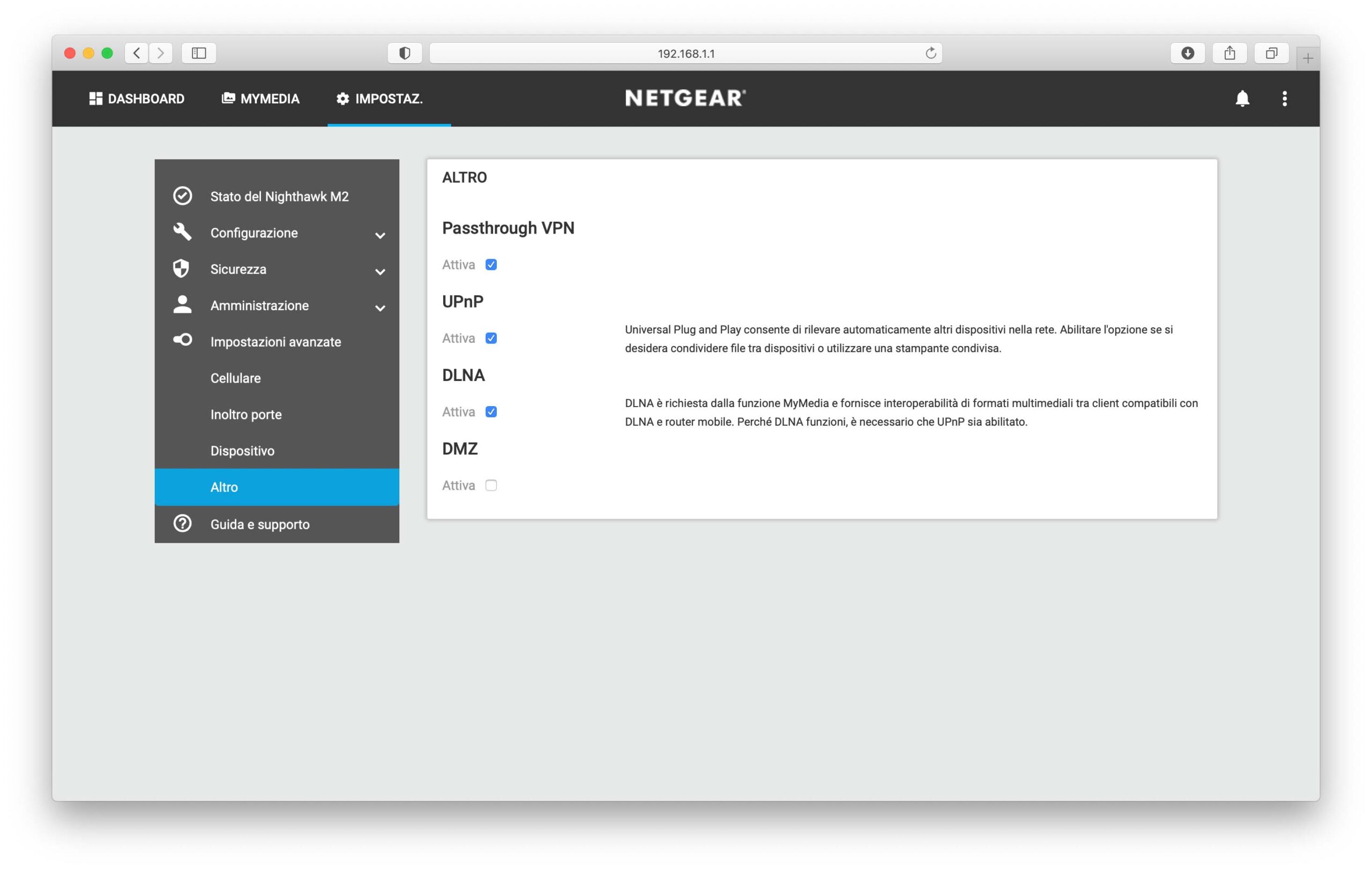
Task: Click the browser reload page icon
Action: click(930, 53)
